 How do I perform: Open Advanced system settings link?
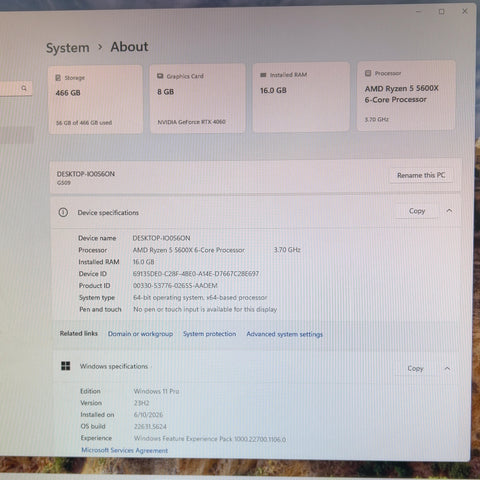(284, 334)
